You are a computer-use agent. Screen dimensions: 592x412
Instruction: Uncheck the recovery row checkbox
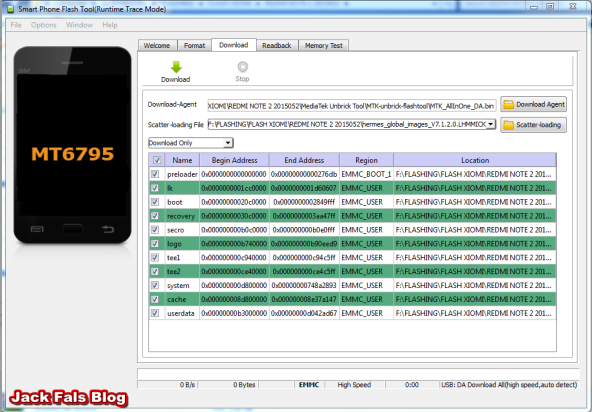coord(155,216)
